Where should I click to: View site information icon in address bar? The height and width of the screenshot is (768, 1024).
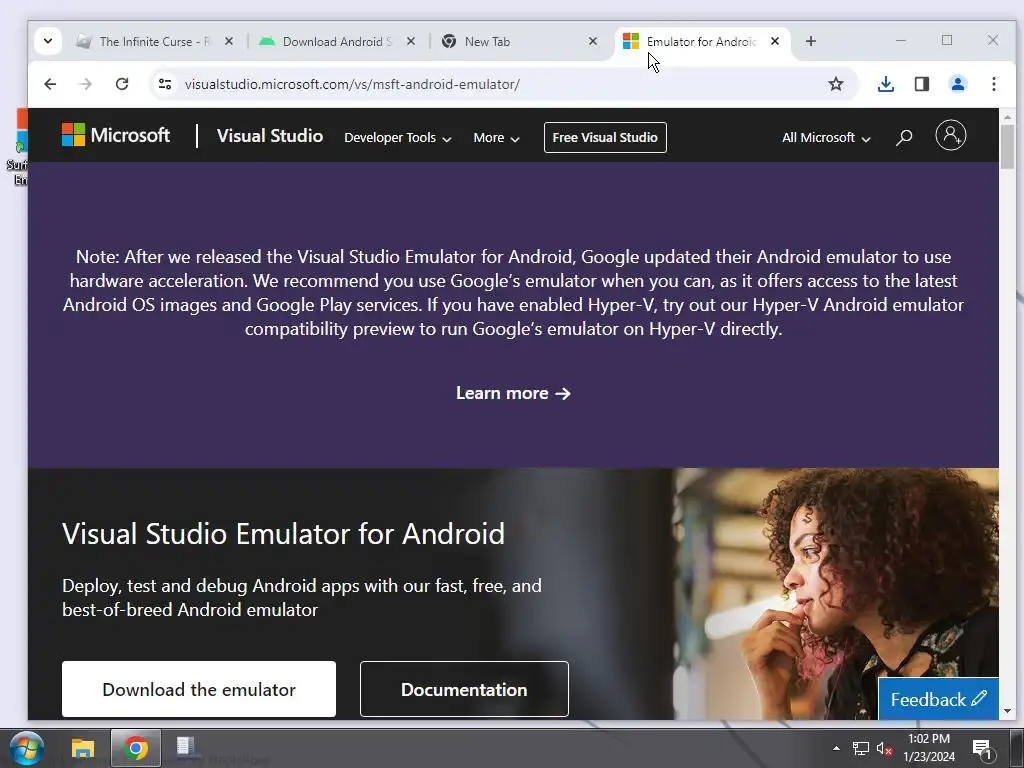tap(165, 84)
